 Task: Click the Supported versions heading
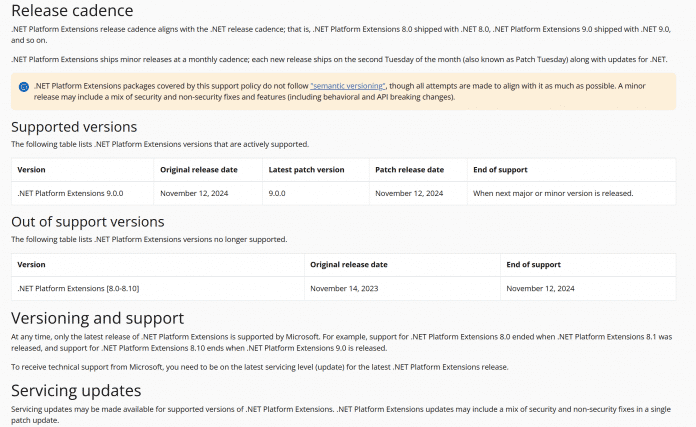(x=74, y=127)
